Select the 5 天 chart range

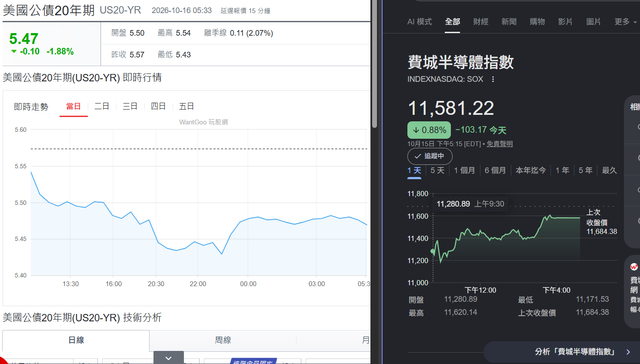coord(437,171)
